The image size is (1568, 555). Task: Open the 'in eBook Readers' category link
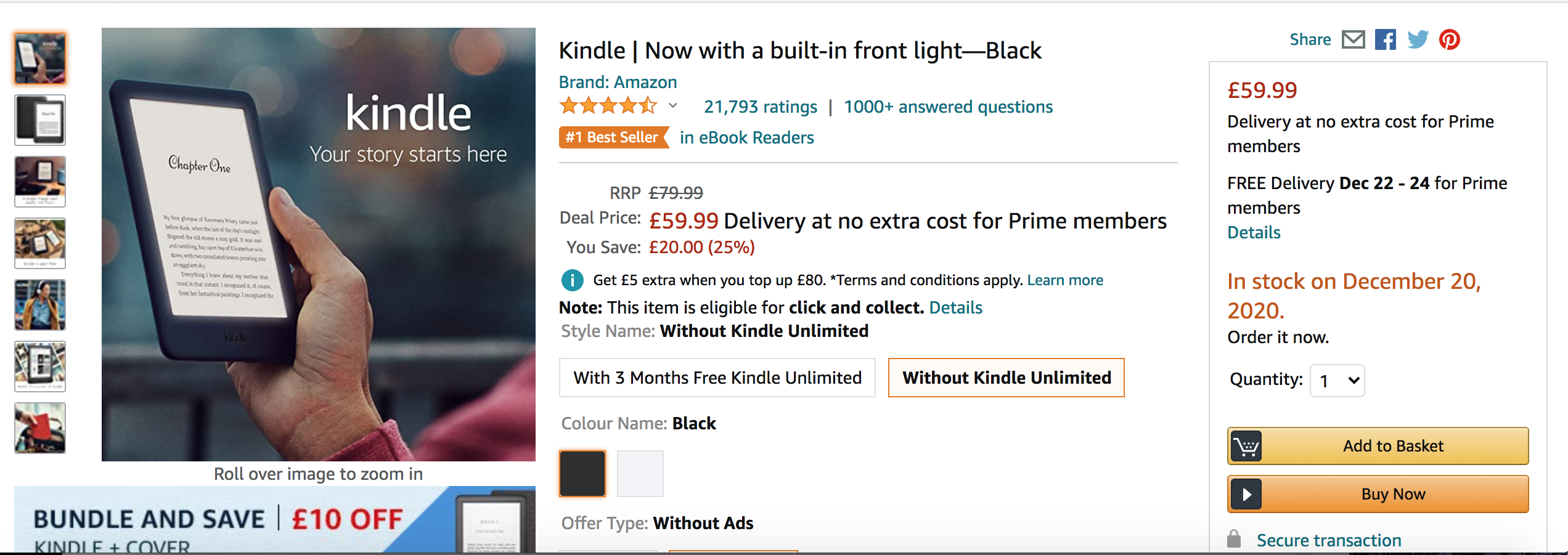tap(746, 137)
